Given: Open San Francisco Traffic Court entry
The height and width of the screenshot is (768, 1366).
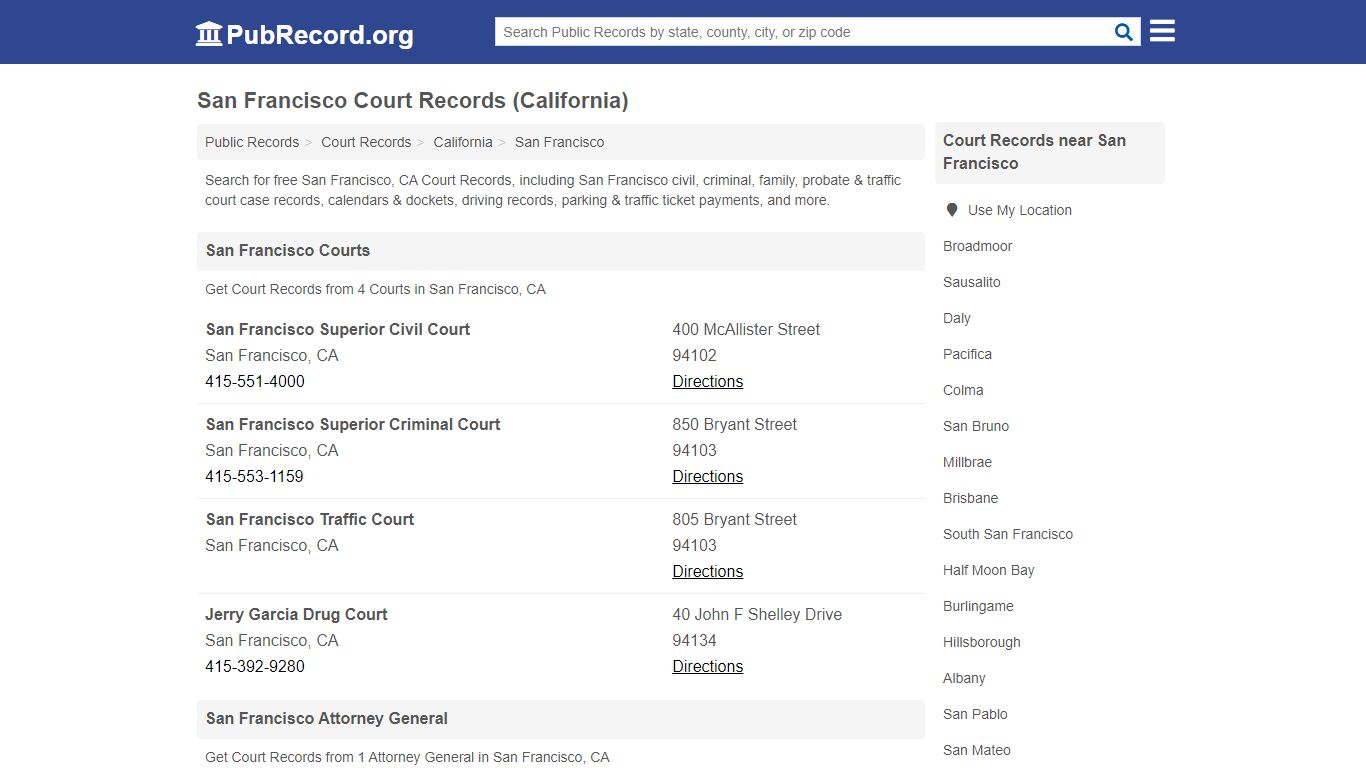Looking at the screenshot, I should click(x=310, y=519).
